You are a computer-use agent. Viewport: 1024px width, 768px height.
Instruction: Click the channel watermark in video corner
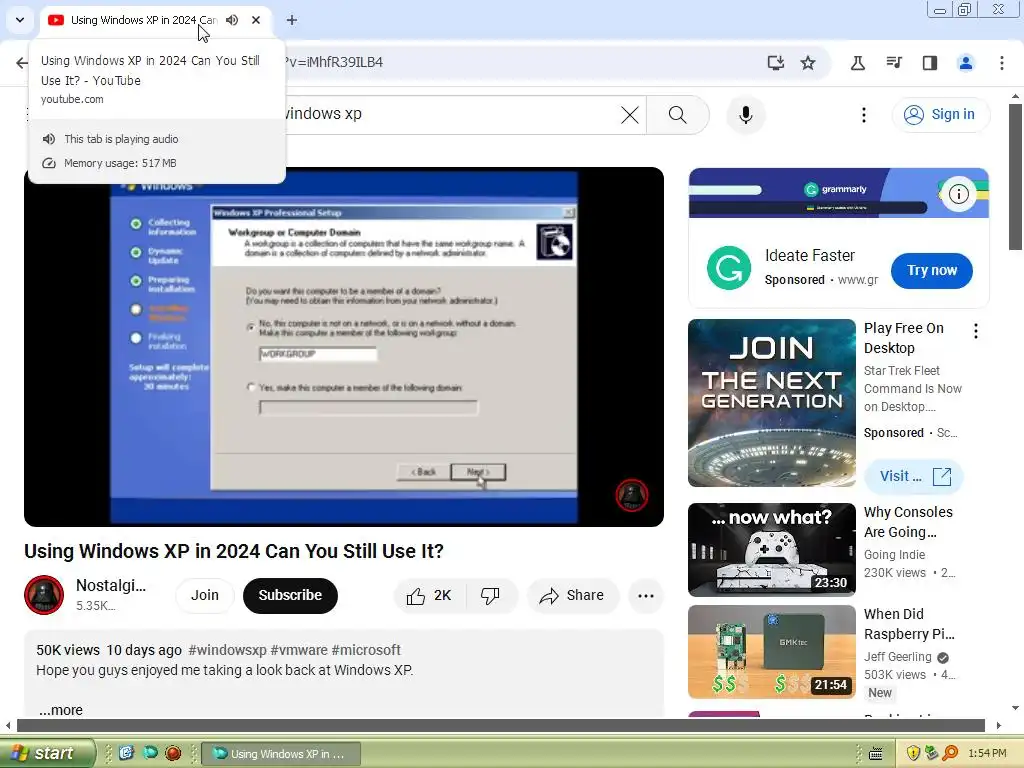pos(632,495)
